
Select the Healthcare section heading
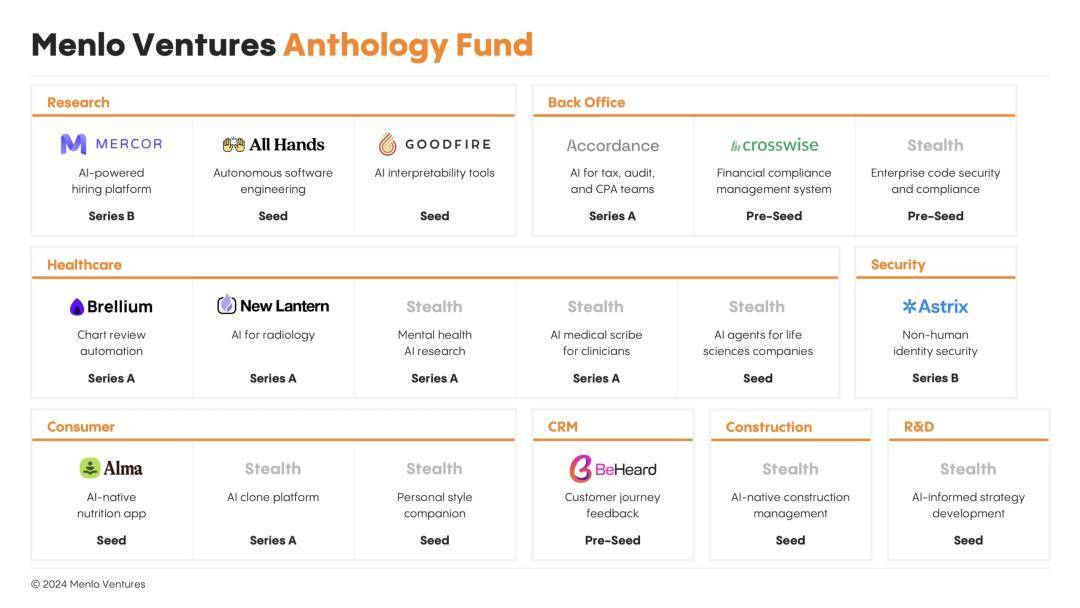point(85,265)
